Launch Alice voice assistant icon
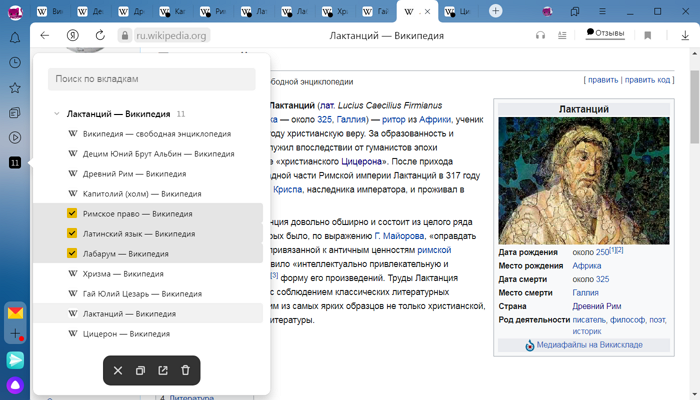 [x=15, y=385]
